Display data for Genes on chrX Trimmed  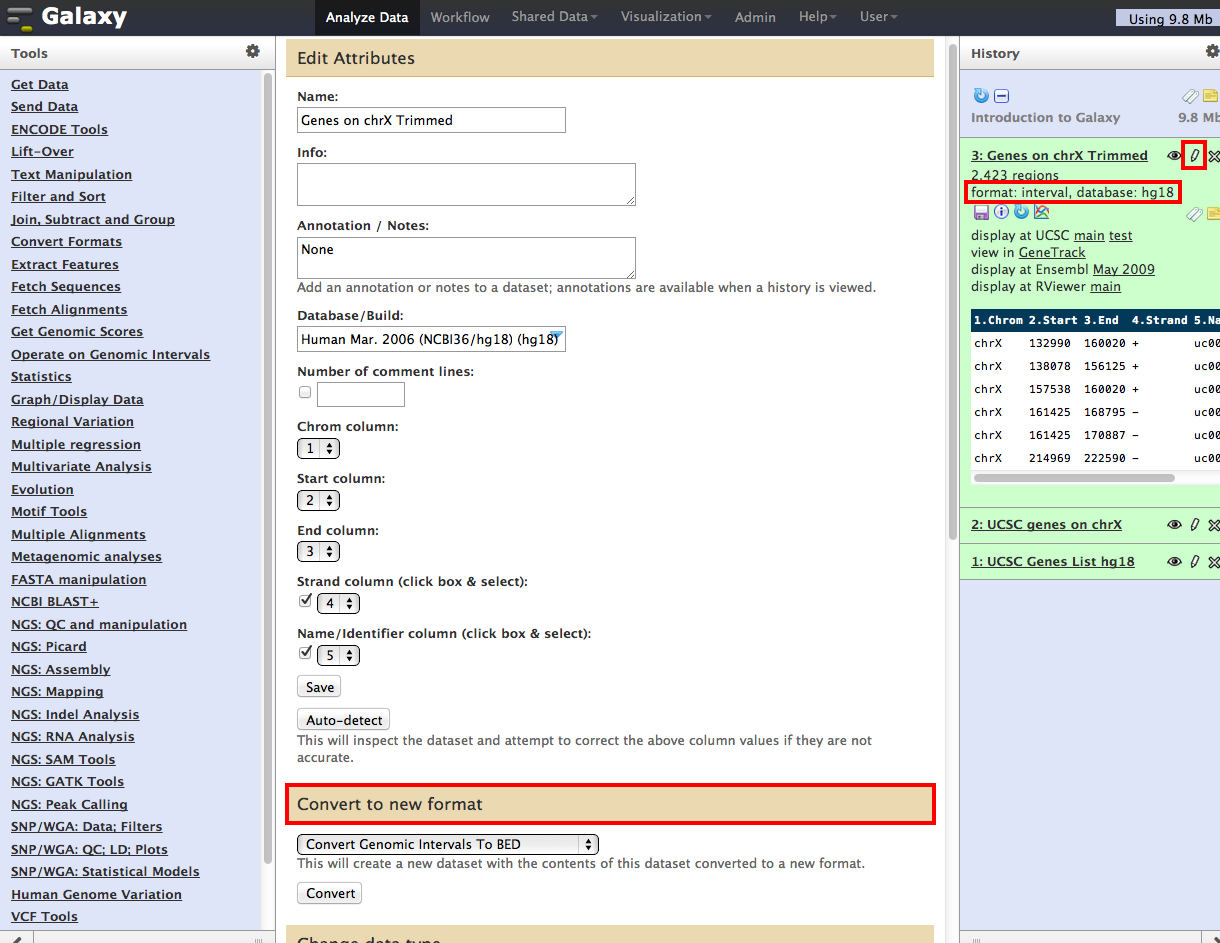point(1174,156)
